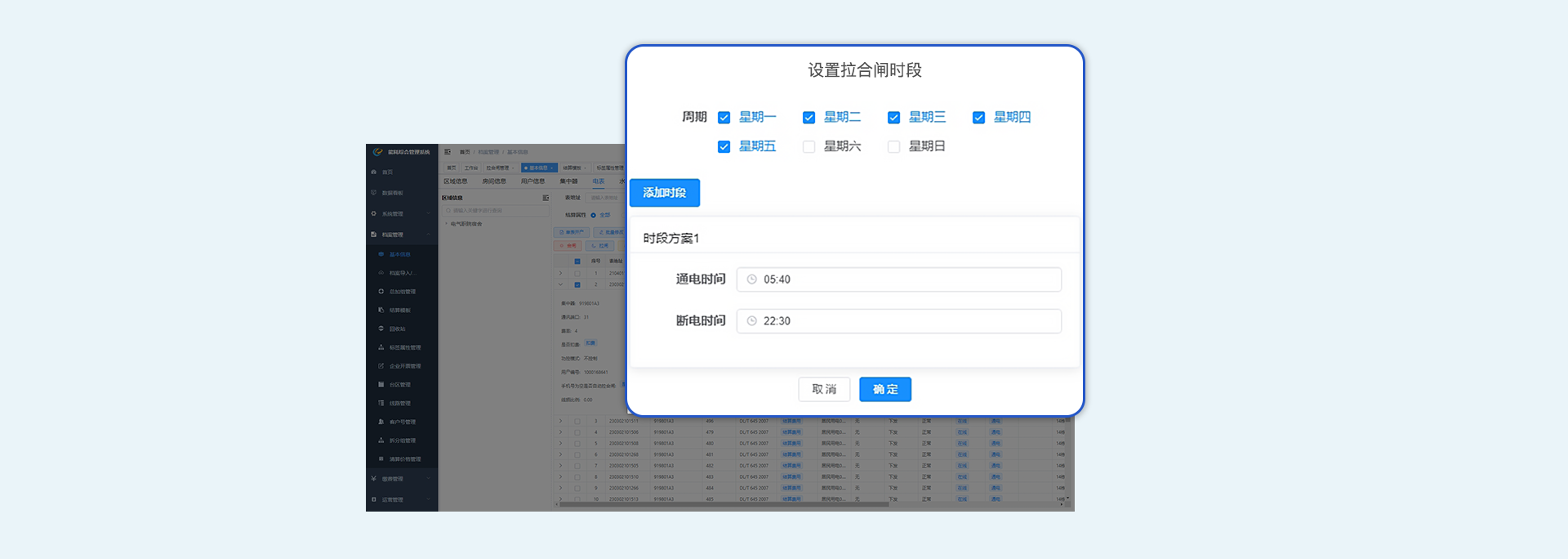Click the sidebar collapse icon beside breadcrumb
The image size is (1568, 559).
448,152
